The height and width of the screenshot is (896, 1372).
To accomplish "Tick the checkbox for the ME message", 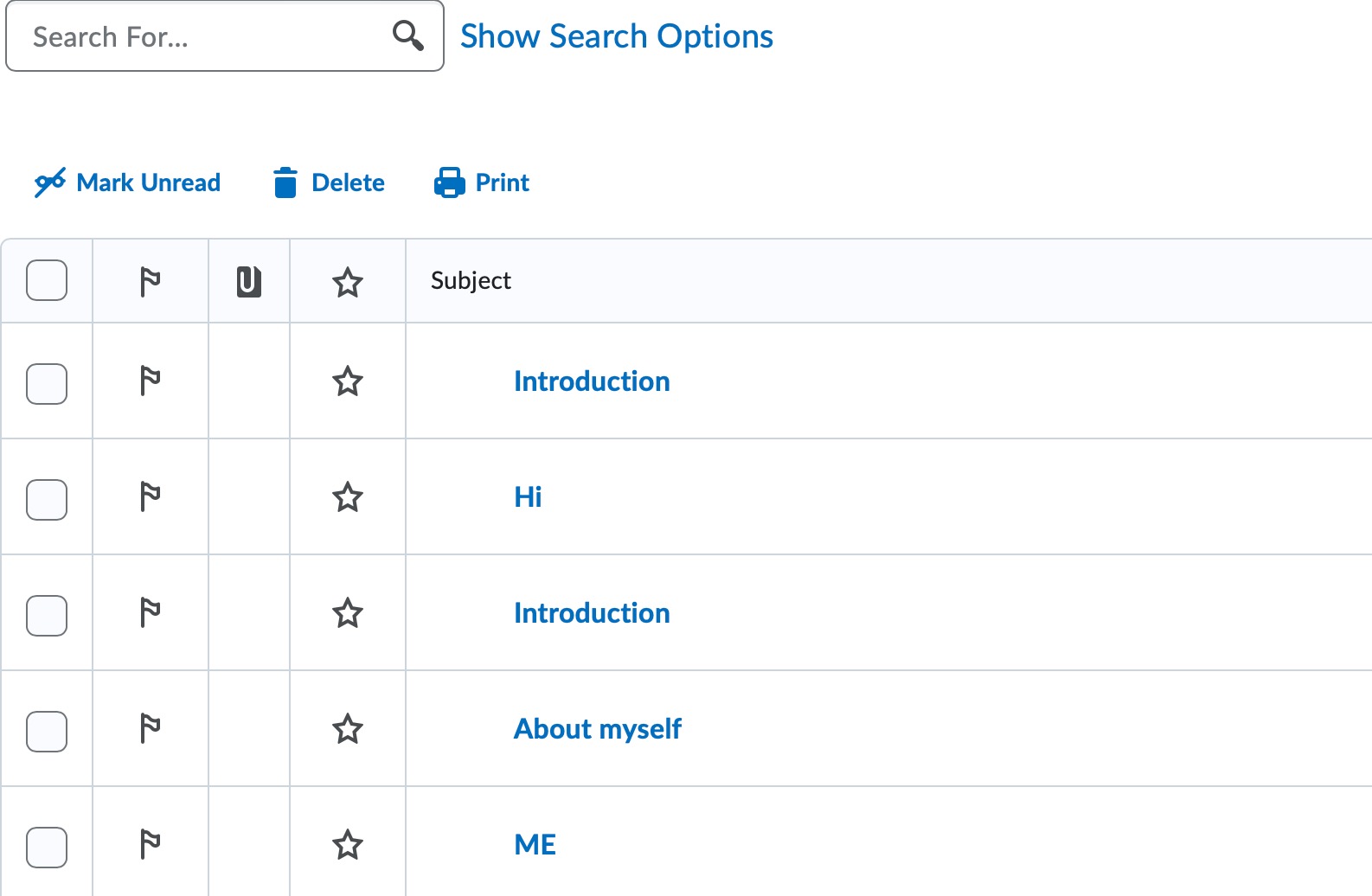I will (x=47, y=847).
